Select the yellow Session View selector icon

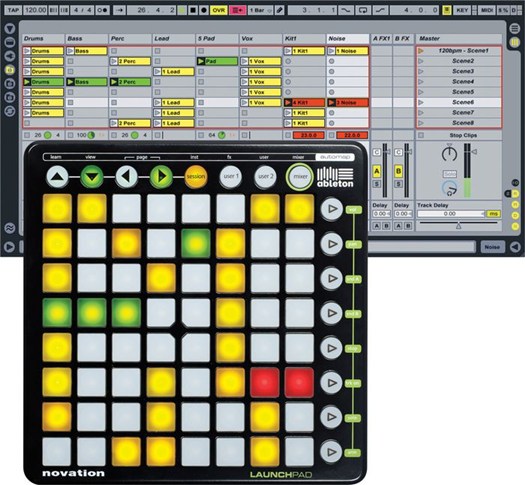click(x=514, y=42)
